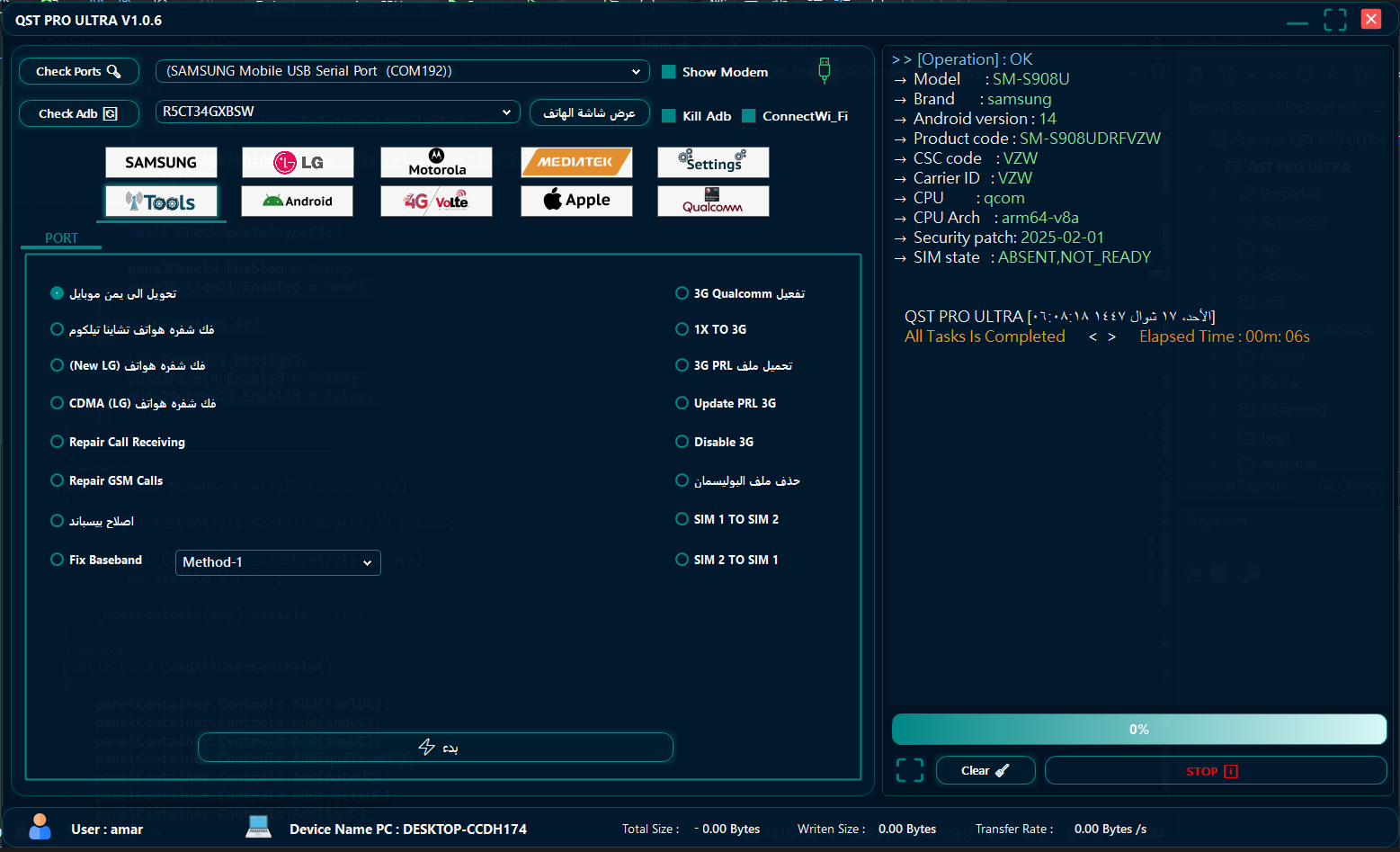Click the Security patch 2025-02-01 line

pyautogui.click(x=1008, y=238)
